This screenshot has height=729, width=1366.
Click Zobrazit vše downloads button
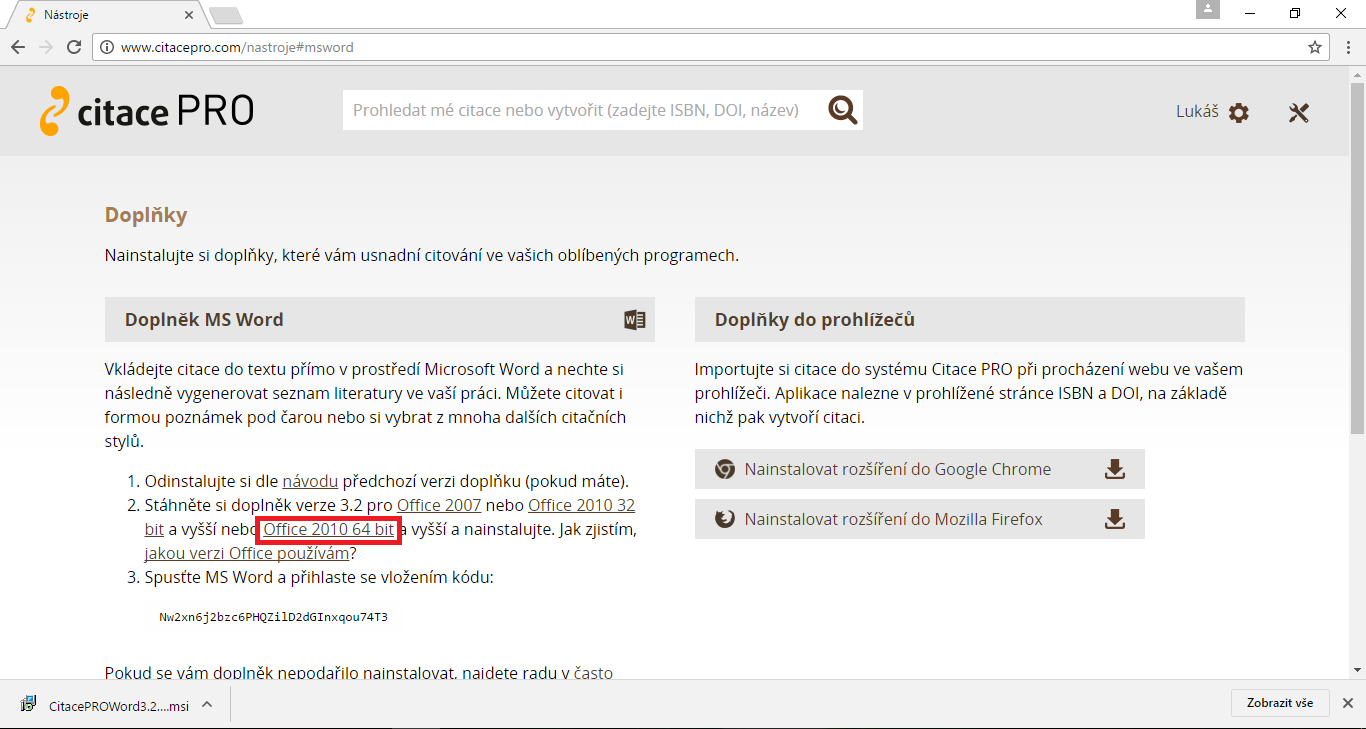tap(1279, 703)
